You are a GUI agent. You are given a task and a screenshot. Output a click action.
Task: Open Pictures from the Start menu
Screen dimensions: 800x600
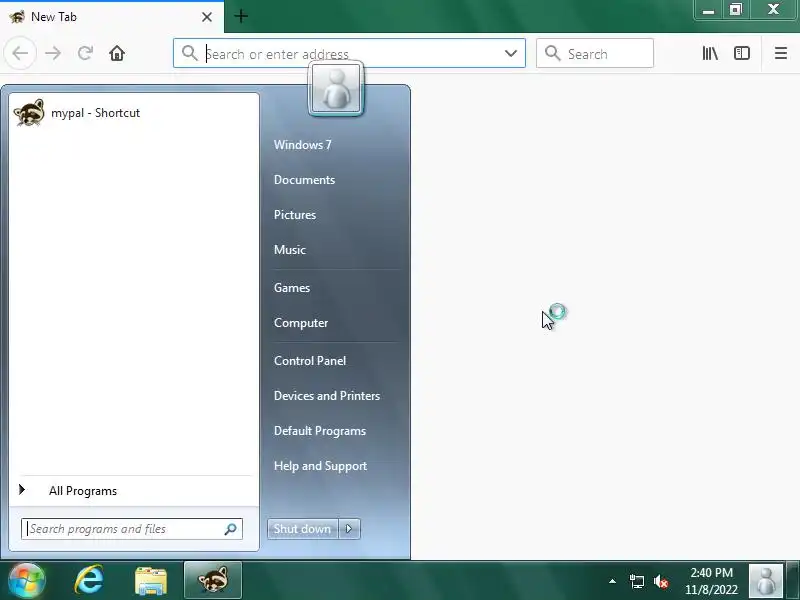(295, 215)
